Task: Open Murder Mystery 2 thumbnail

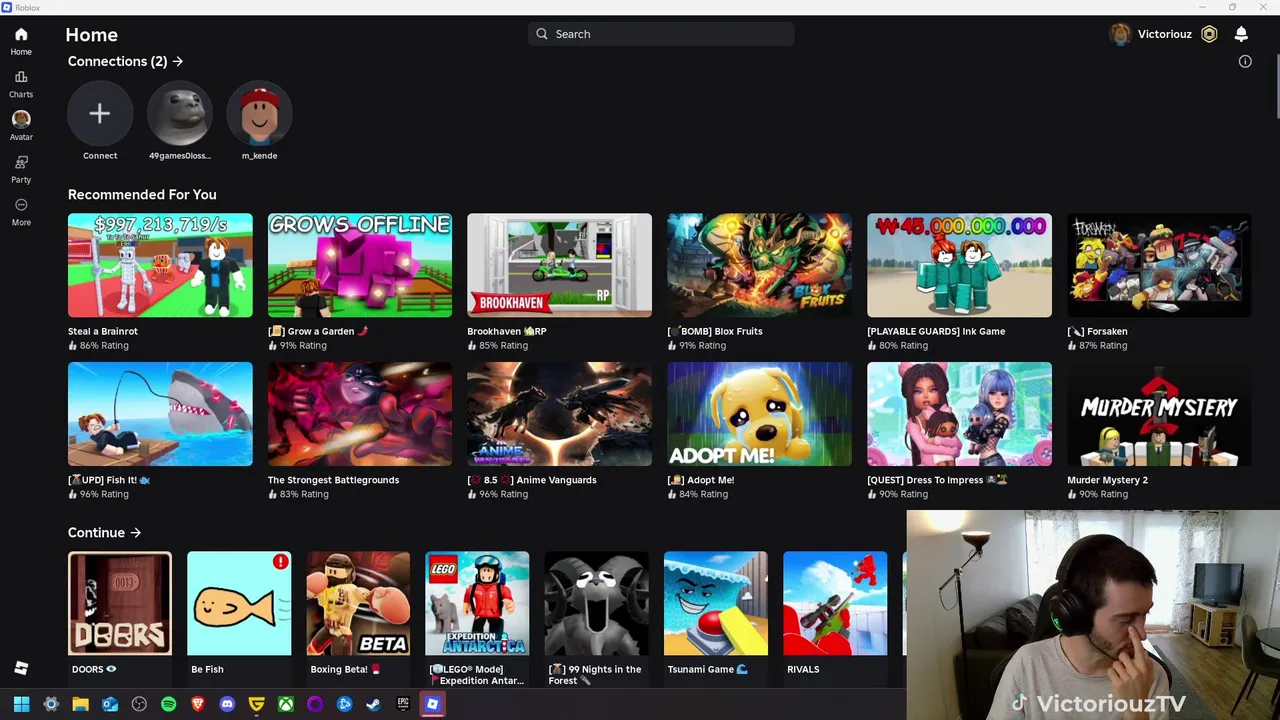Action: point(1159,414)
